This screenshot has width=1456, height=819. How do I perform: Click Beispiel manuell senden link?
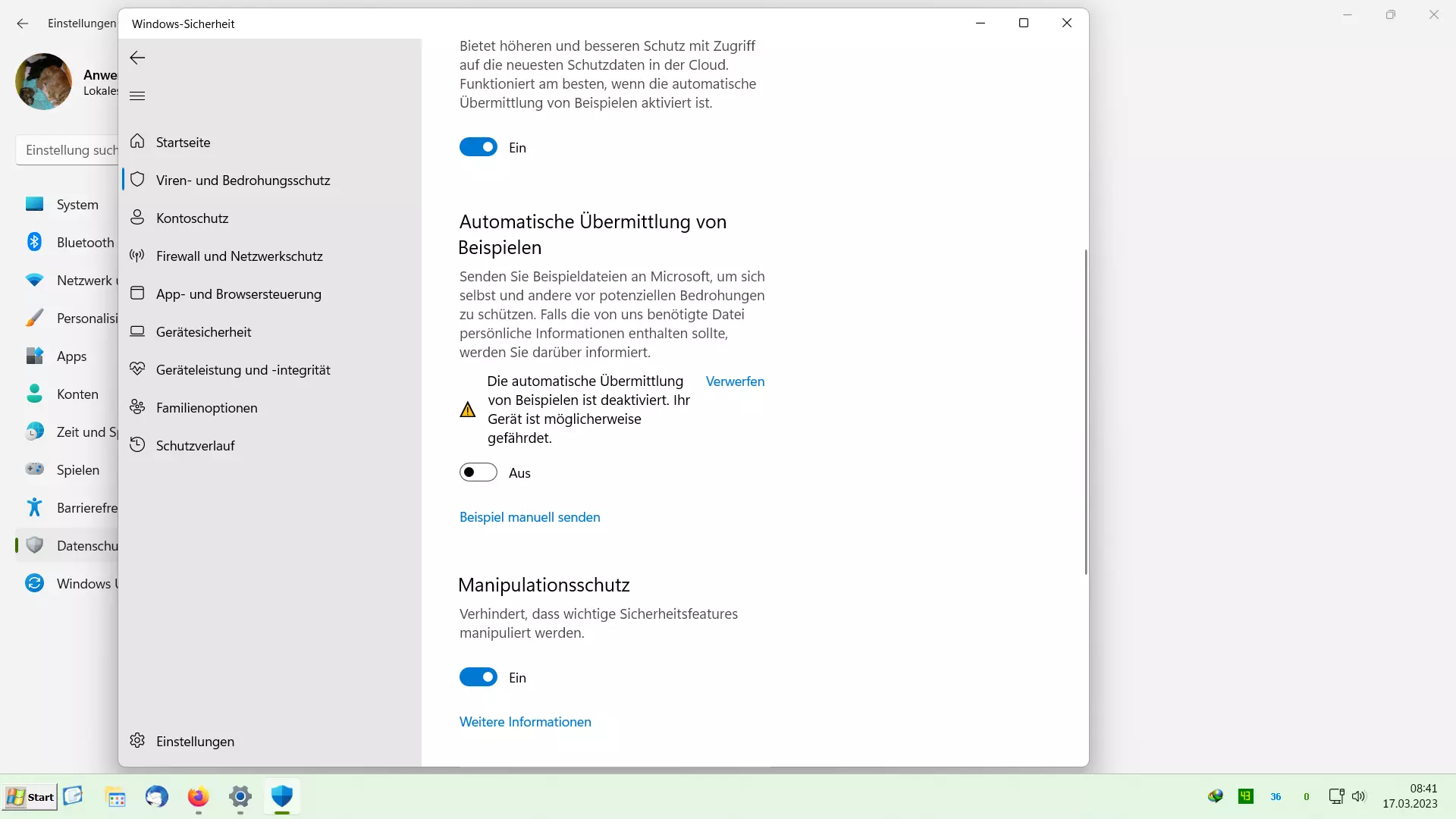coord(529,516)
